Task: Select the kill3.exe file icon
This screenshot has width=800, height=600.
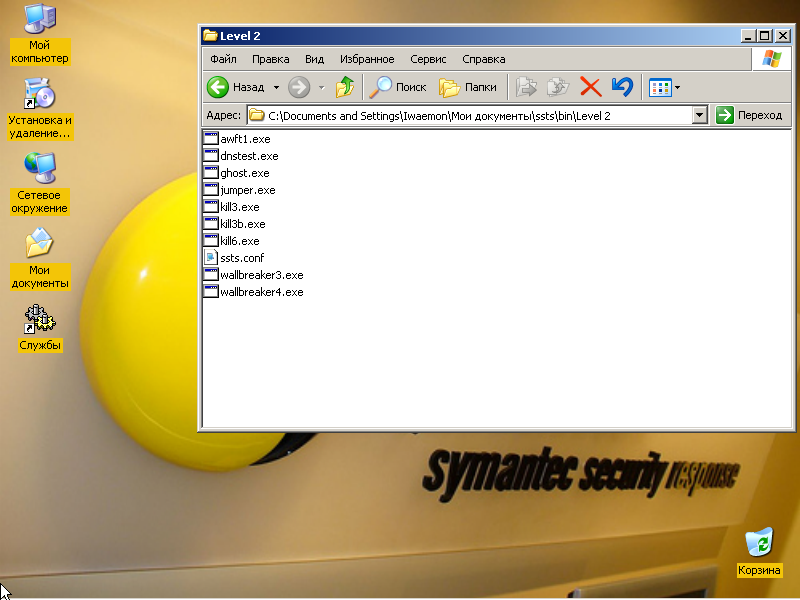Action: click(211, 207)
